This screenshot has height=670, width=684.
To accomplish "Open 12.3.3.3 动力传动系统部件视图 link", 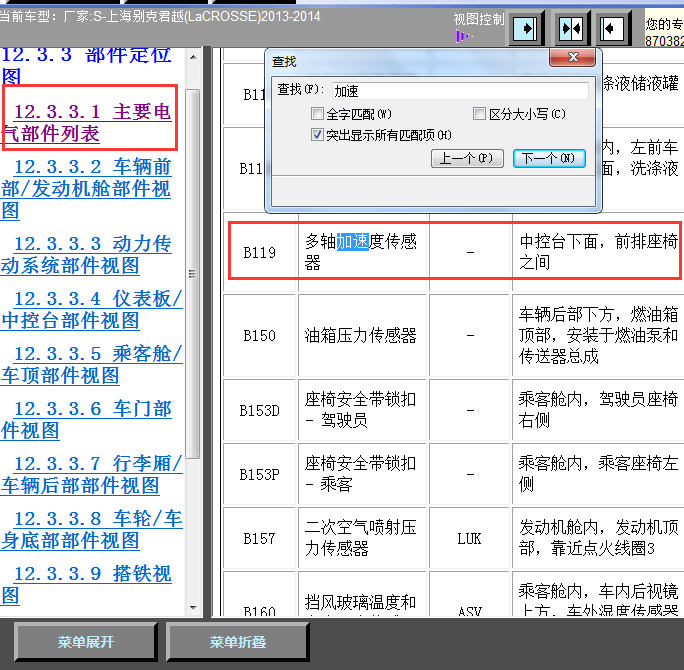I will (86, 254).
